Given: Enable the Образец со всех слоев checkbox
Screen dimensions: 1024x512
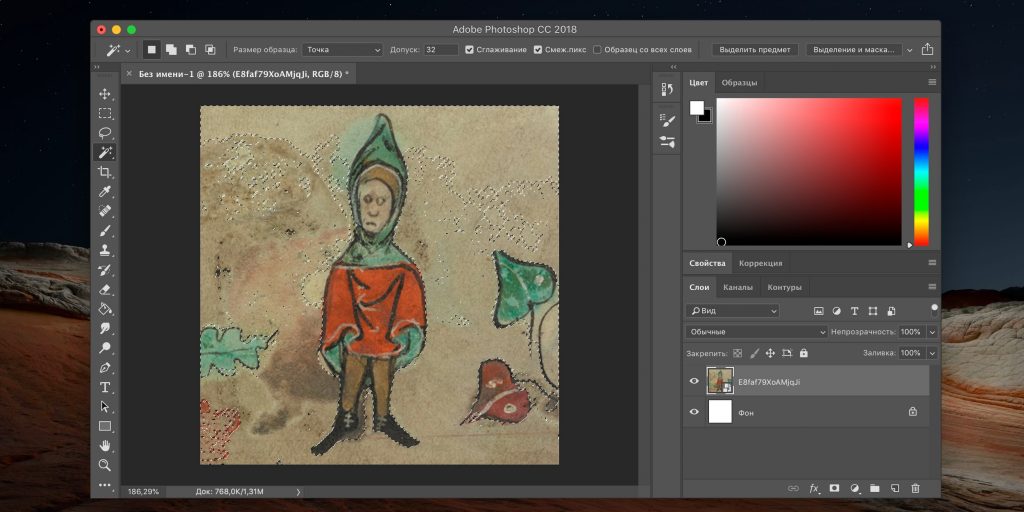Looking at the screenshot, I should pyautogui.click(x=597, y=49).
